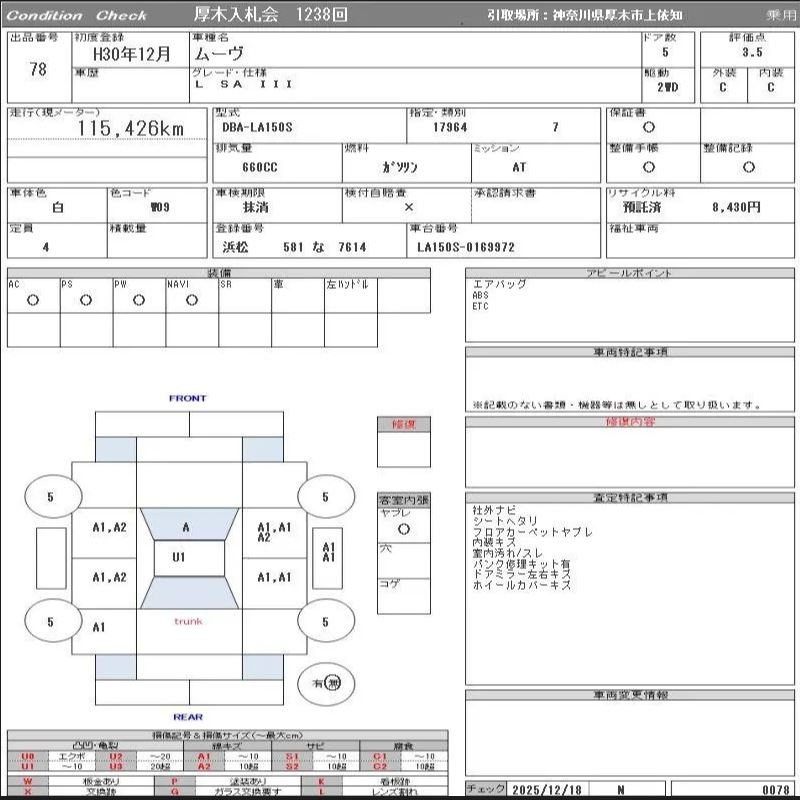Toggle the NAVI equipment circle mark
800x800 pixels.
tap(192, 300)
